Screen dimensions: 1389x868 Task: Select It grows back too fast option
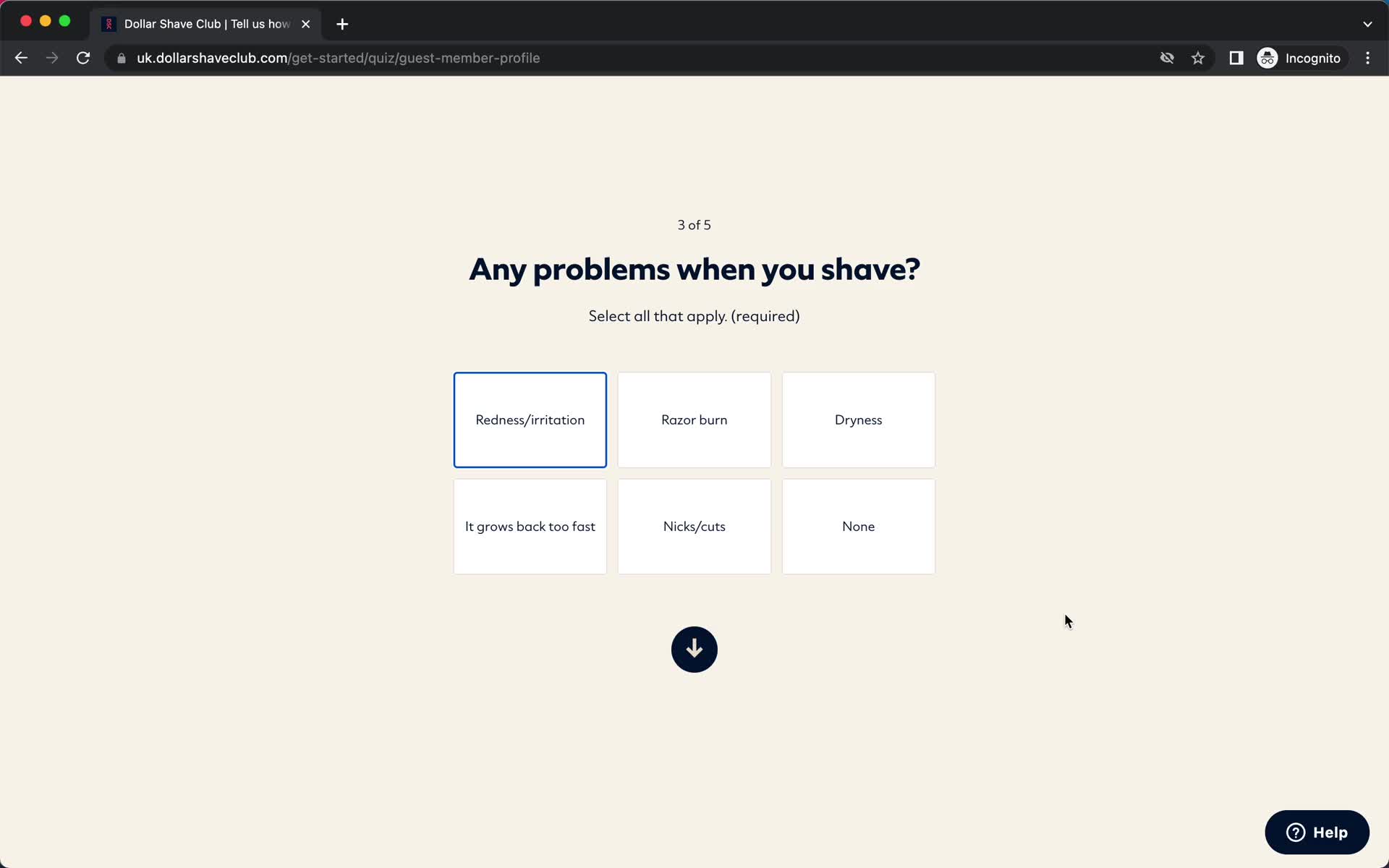[x=530, y=526]
